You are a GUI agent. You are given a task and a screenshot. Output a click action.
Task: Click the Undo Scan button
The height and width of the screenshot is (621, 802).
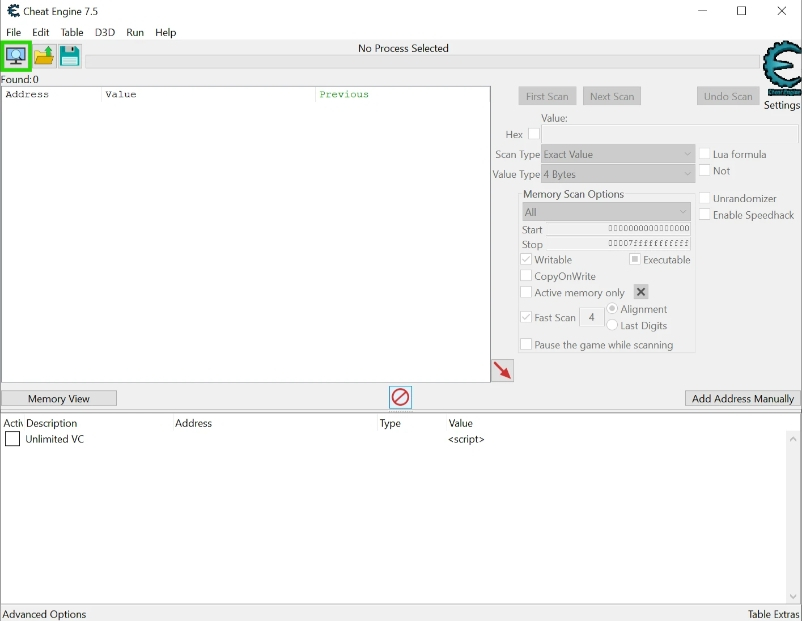tap(728, 96)
